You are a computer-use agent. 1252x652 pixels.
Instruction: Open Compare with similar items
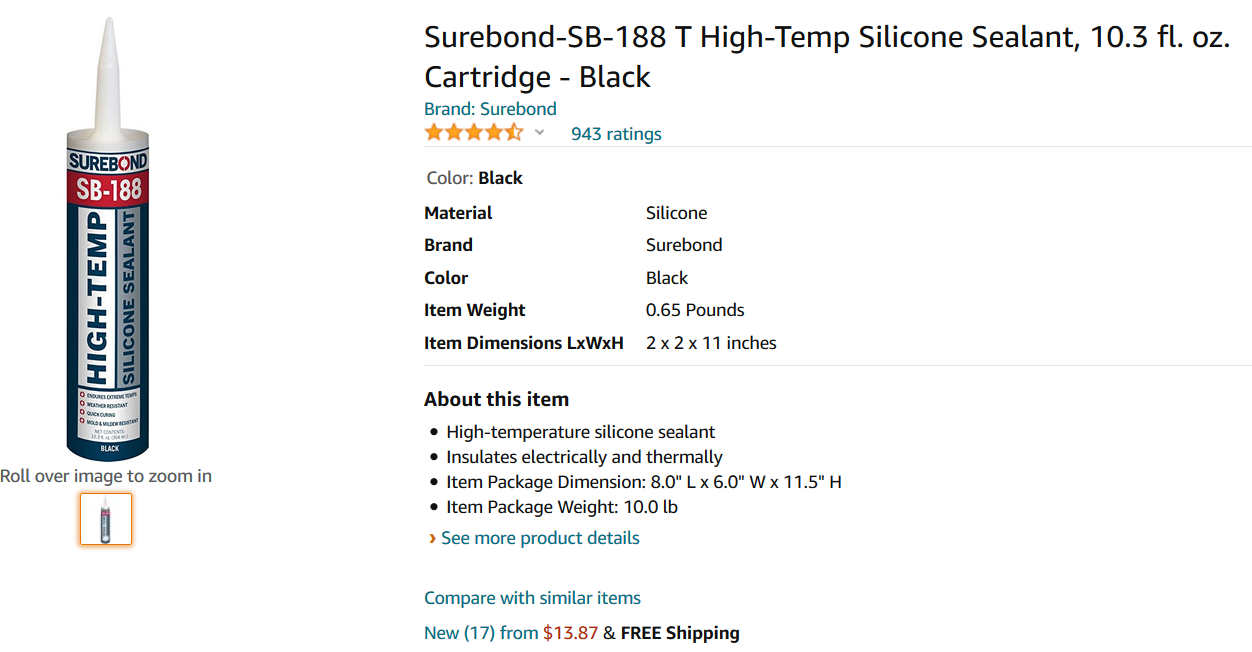[532, 597]
